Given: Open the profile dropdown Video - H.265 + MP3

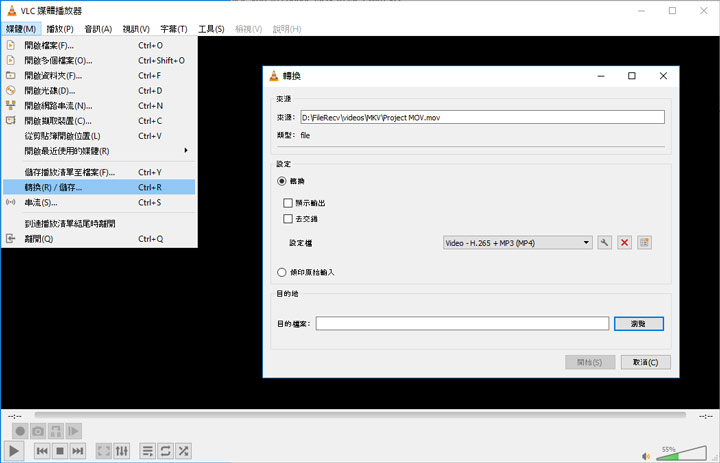Looking at the screenshot, I should [x=518, y=243].
